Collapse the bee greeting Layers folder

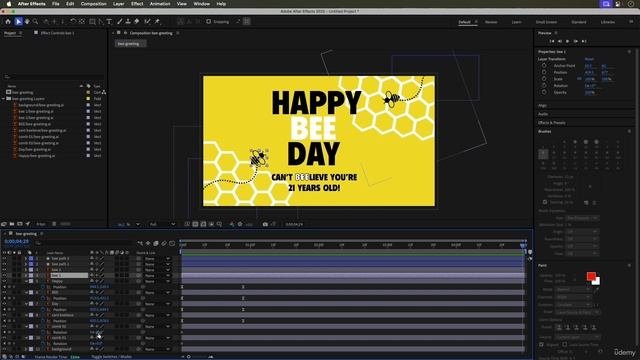click(x=4, y=99)
